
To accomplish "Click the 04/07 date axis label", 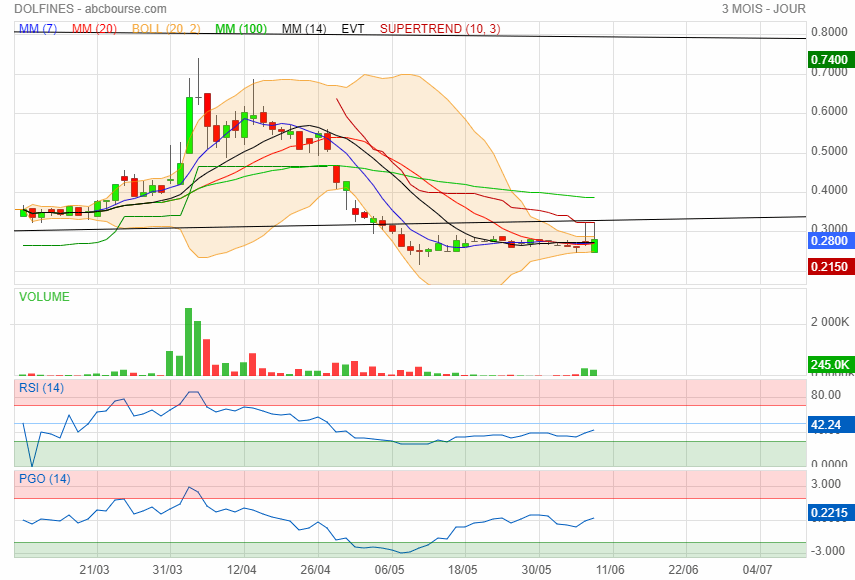I will click(x=757, y=570).
